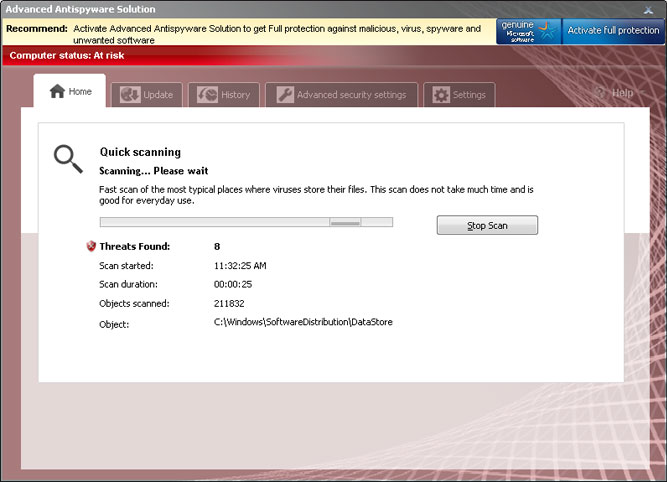This screenshot has height=482, width=667.
Task: Click the 'Scan started:' label
Action: 126,266
